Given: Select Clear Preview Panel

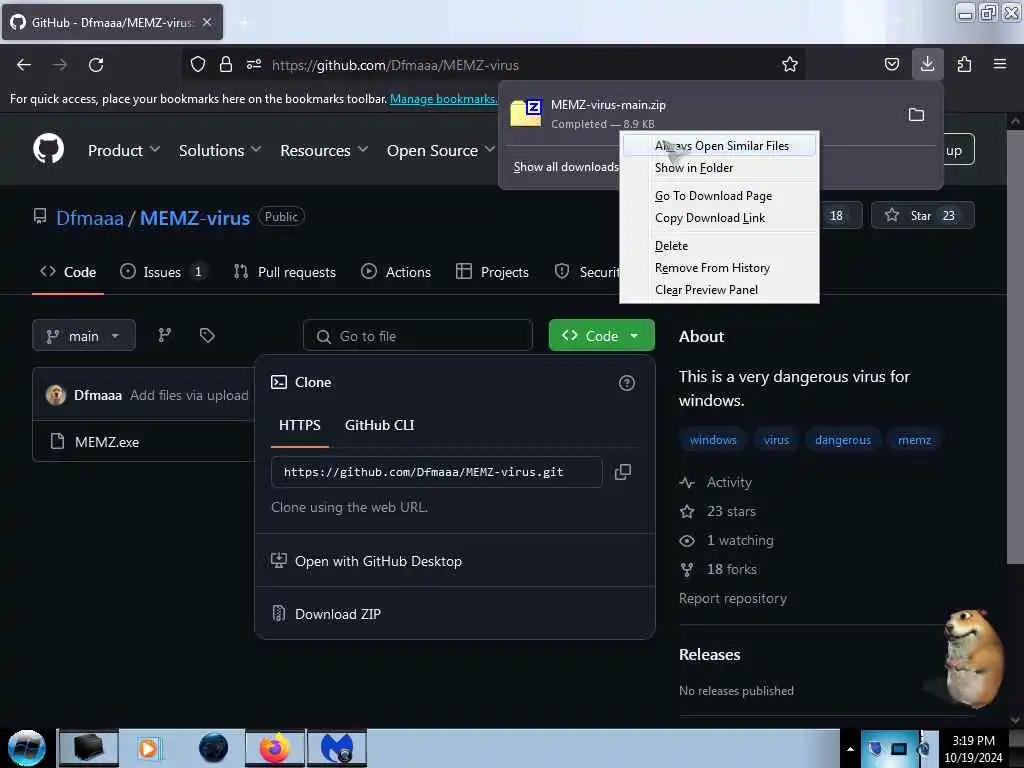Looking at the screenshot, I should 720,290.
